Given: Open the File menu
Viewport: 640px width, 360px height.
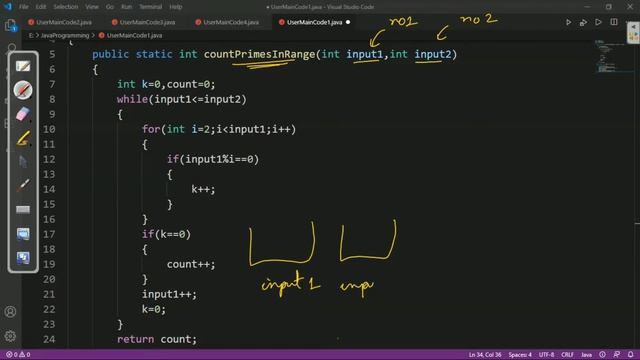Looking at the screenshot, I should point(24,7).
